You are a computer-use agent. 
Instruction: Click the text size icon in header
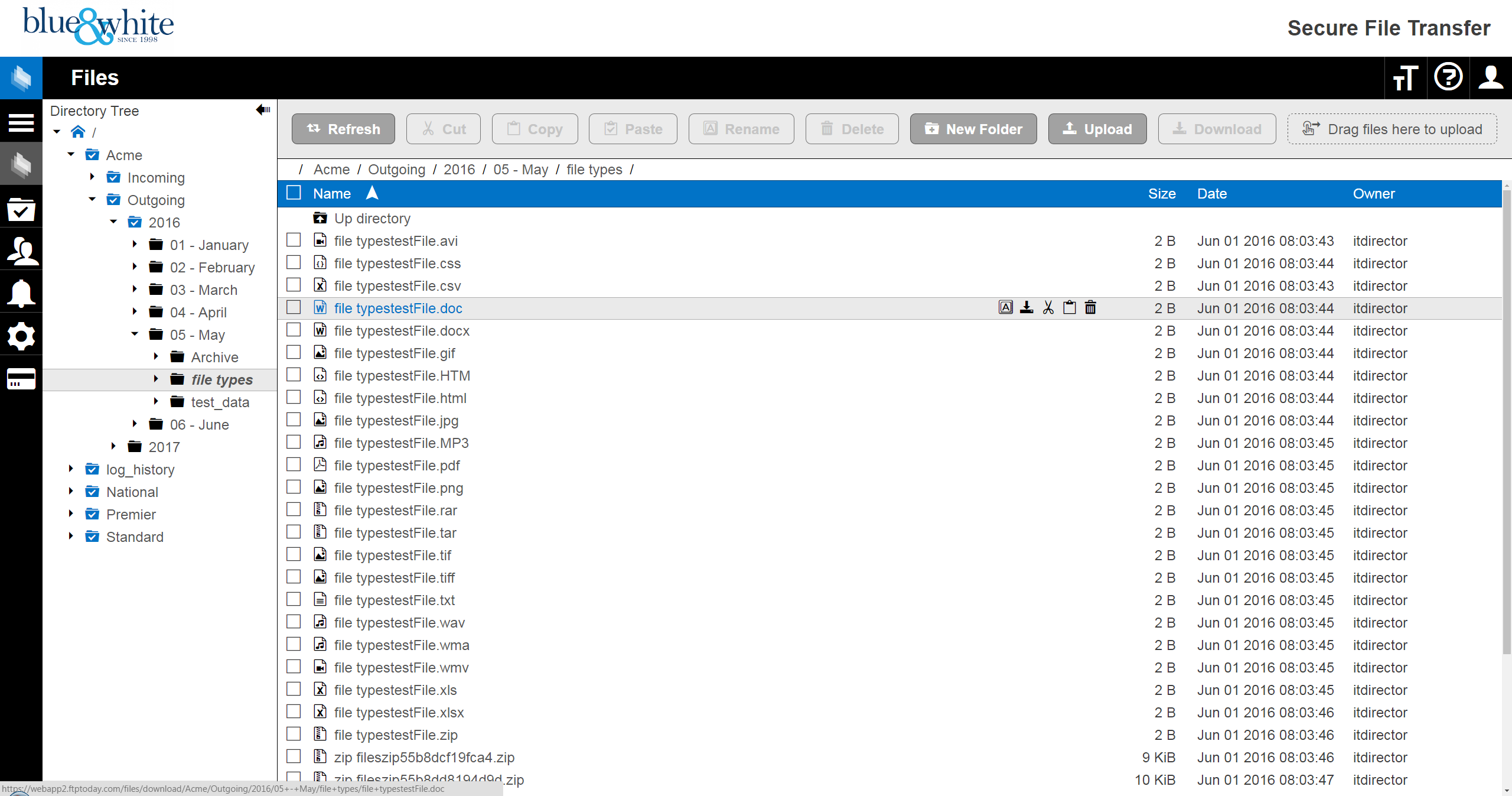coord(1405,77)
